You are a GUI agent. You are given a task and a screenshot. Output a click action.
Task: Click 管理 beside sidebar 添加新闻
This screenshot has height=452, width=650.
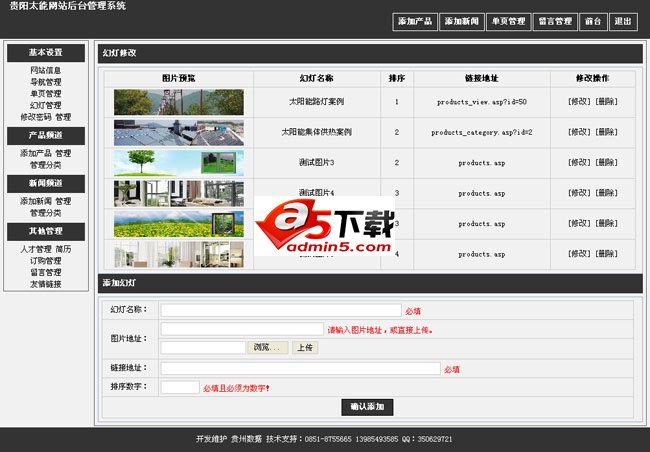coord(63,202)
